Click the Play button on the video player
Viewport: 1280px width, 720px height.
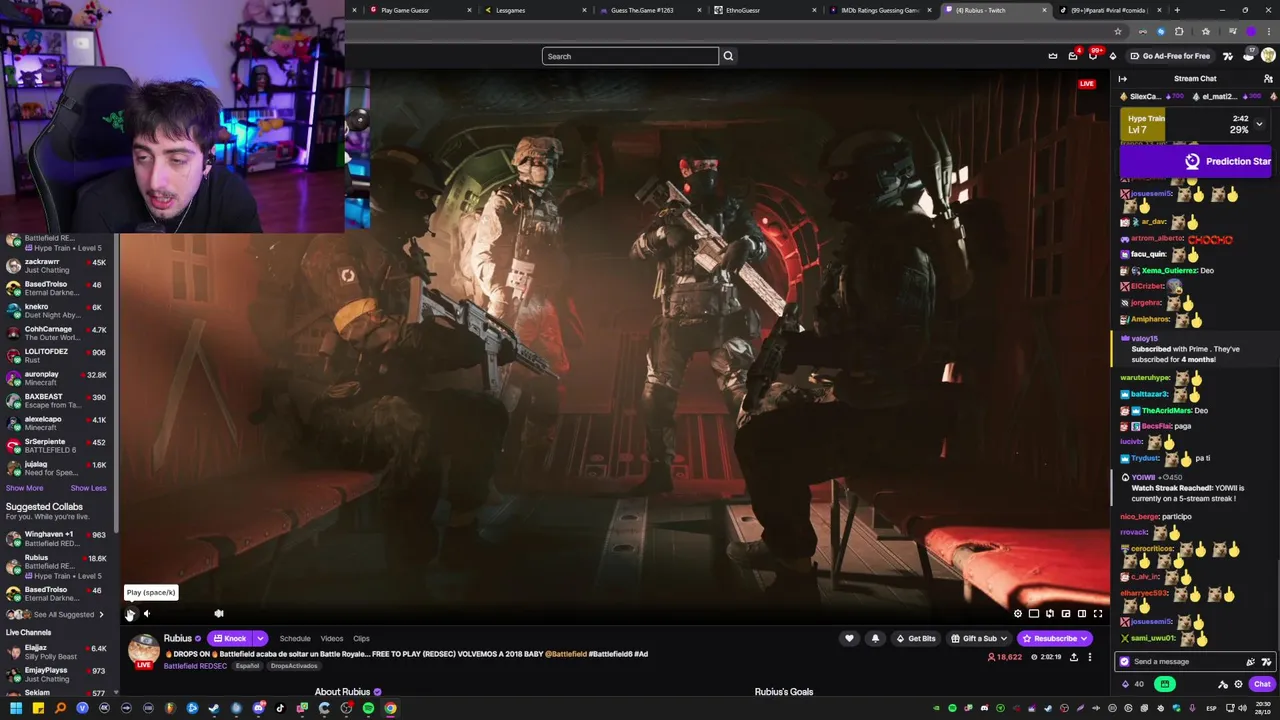click(x=130, y=614)
